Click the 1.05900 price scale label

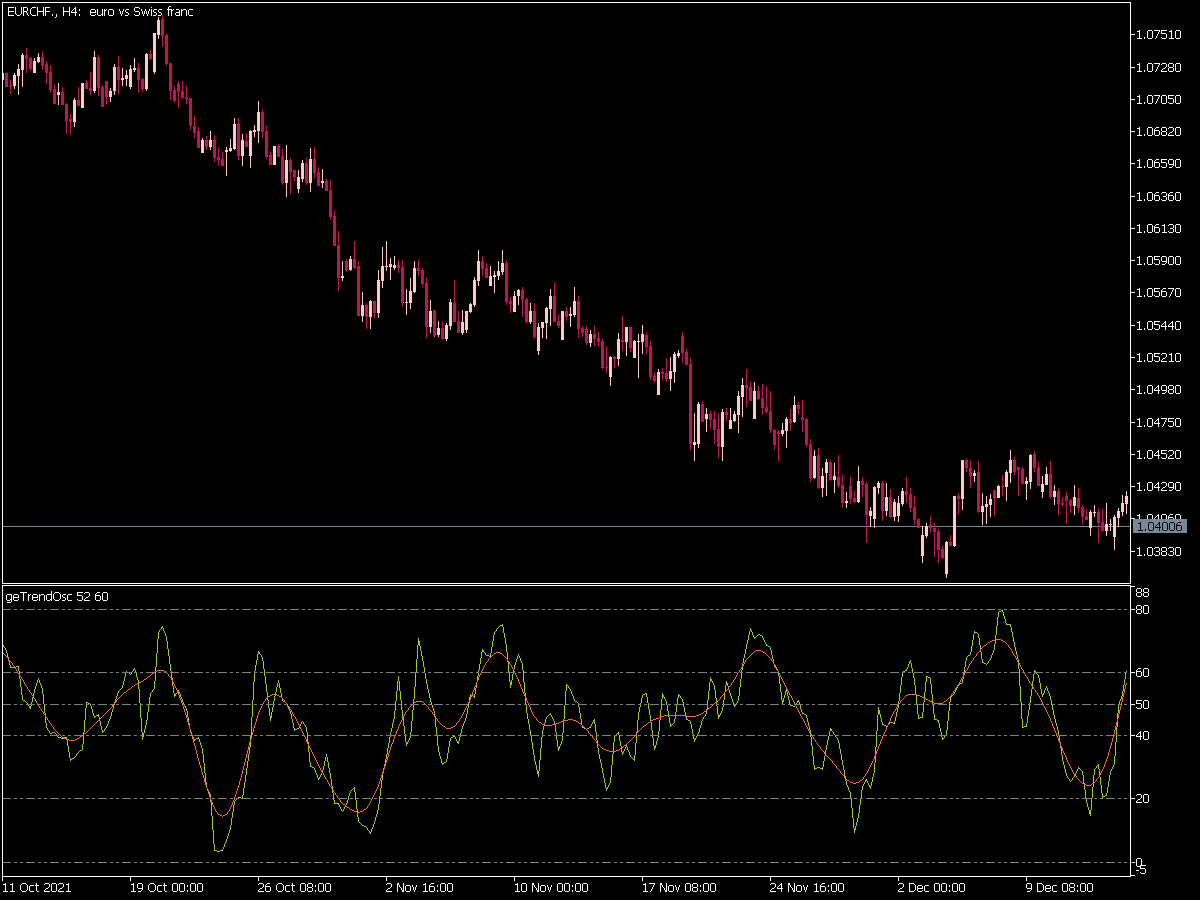point(1159,261)
